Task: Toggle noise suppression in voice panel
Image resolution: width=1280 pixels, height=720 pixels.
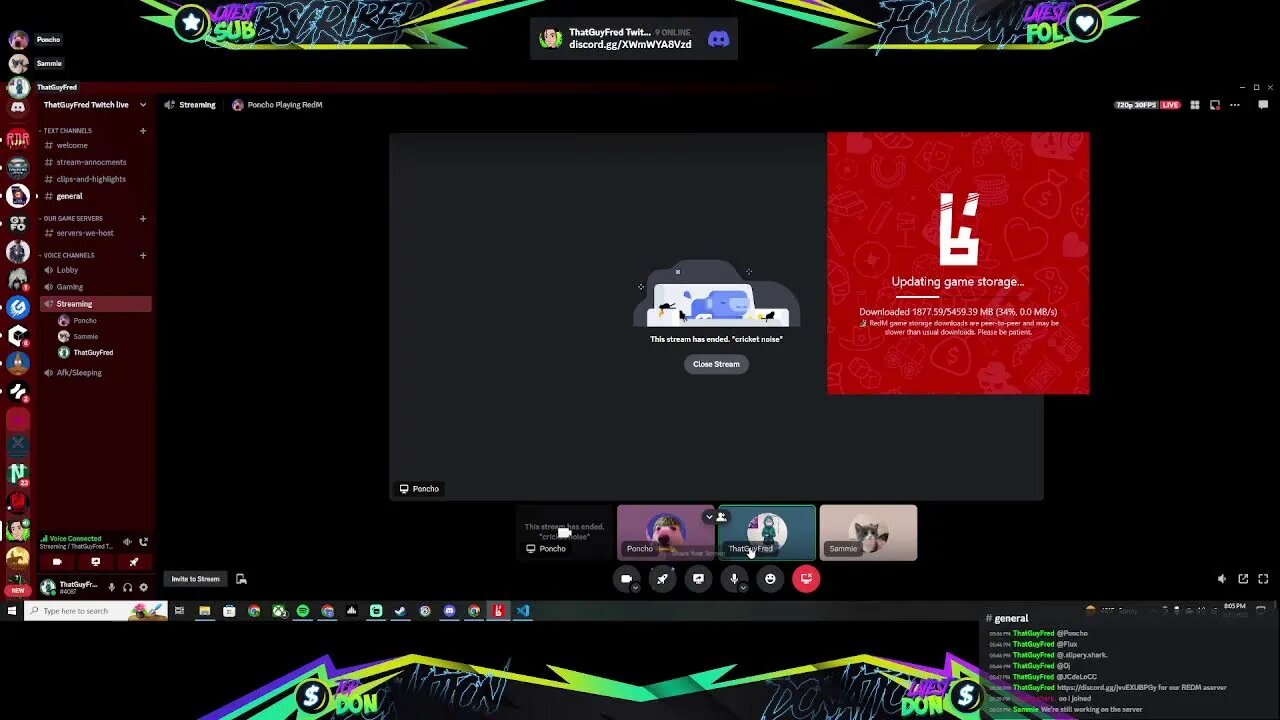Action: click(127, 542)
